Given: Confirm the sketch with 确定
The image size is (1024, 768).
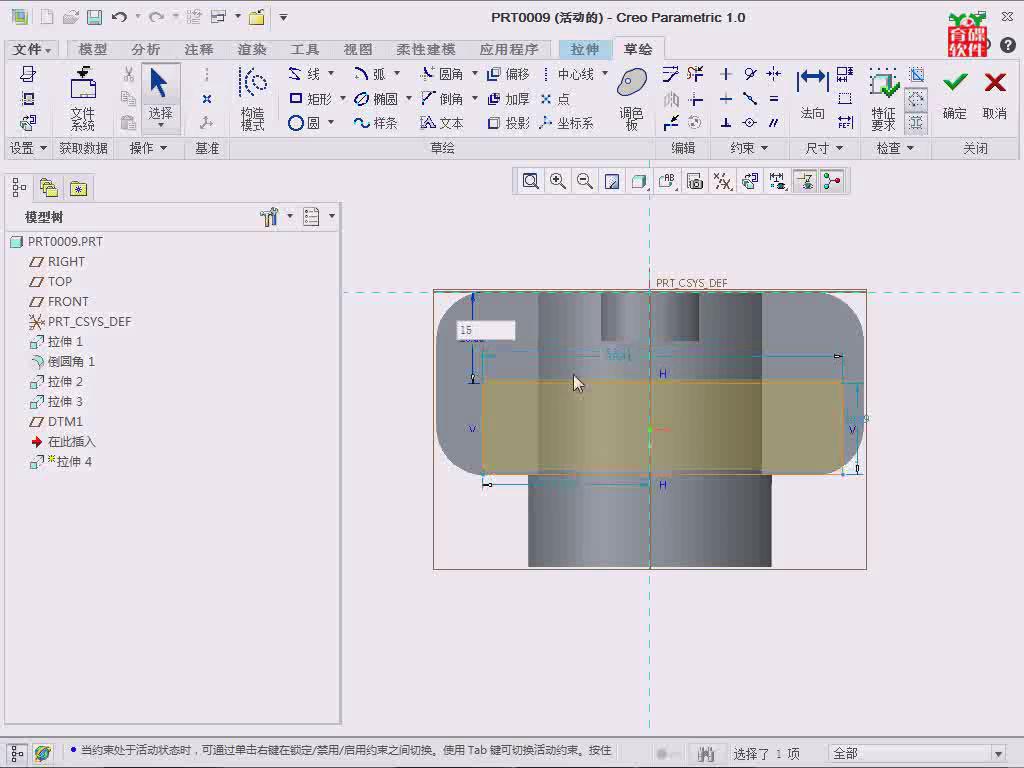Looking at the screenshot, I should coord(955,95).
